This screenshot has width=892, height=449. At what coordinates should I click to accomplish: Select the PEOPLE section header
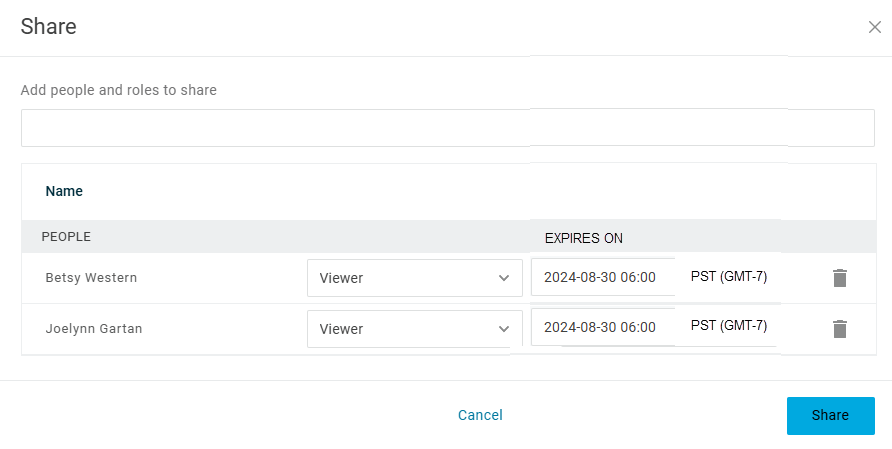pyautogui.click(x=66, y=237)
